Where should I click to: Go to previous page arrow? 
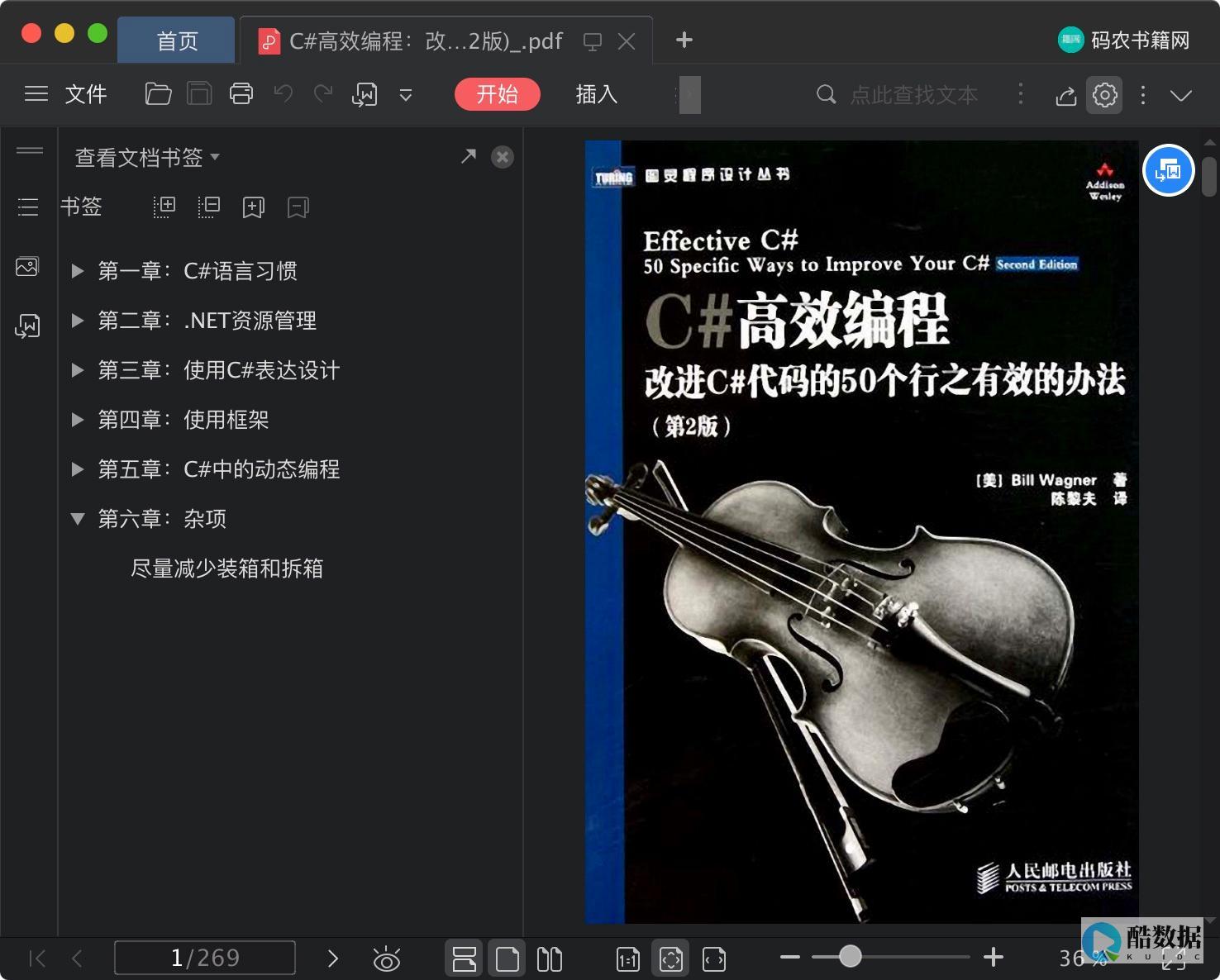[x=77, y=959]
